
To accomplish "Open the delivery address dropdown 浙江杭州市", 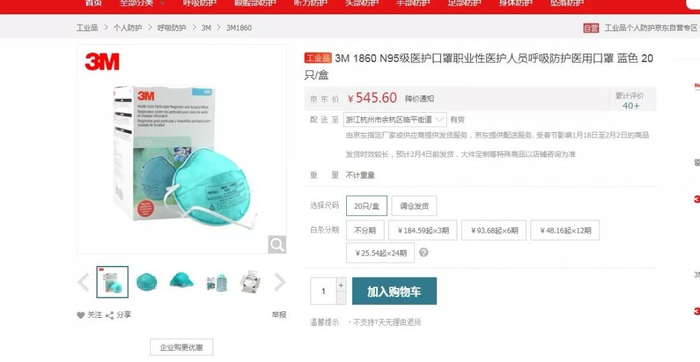I will tap(395, 120).
